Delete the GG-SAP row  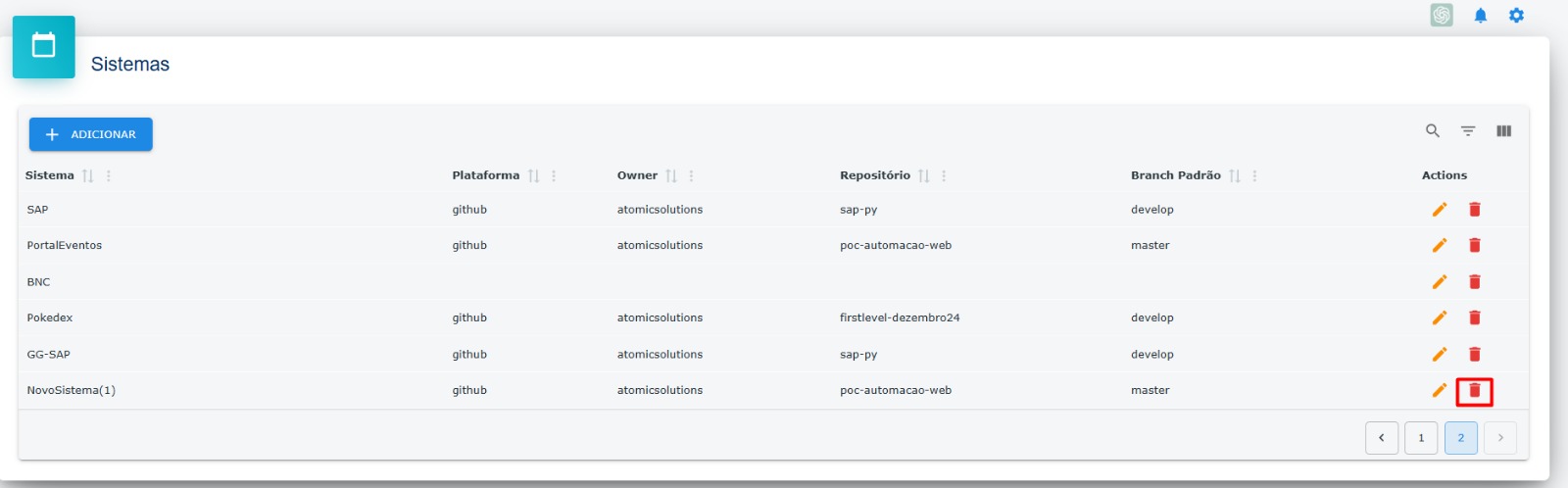point(1475,355)
